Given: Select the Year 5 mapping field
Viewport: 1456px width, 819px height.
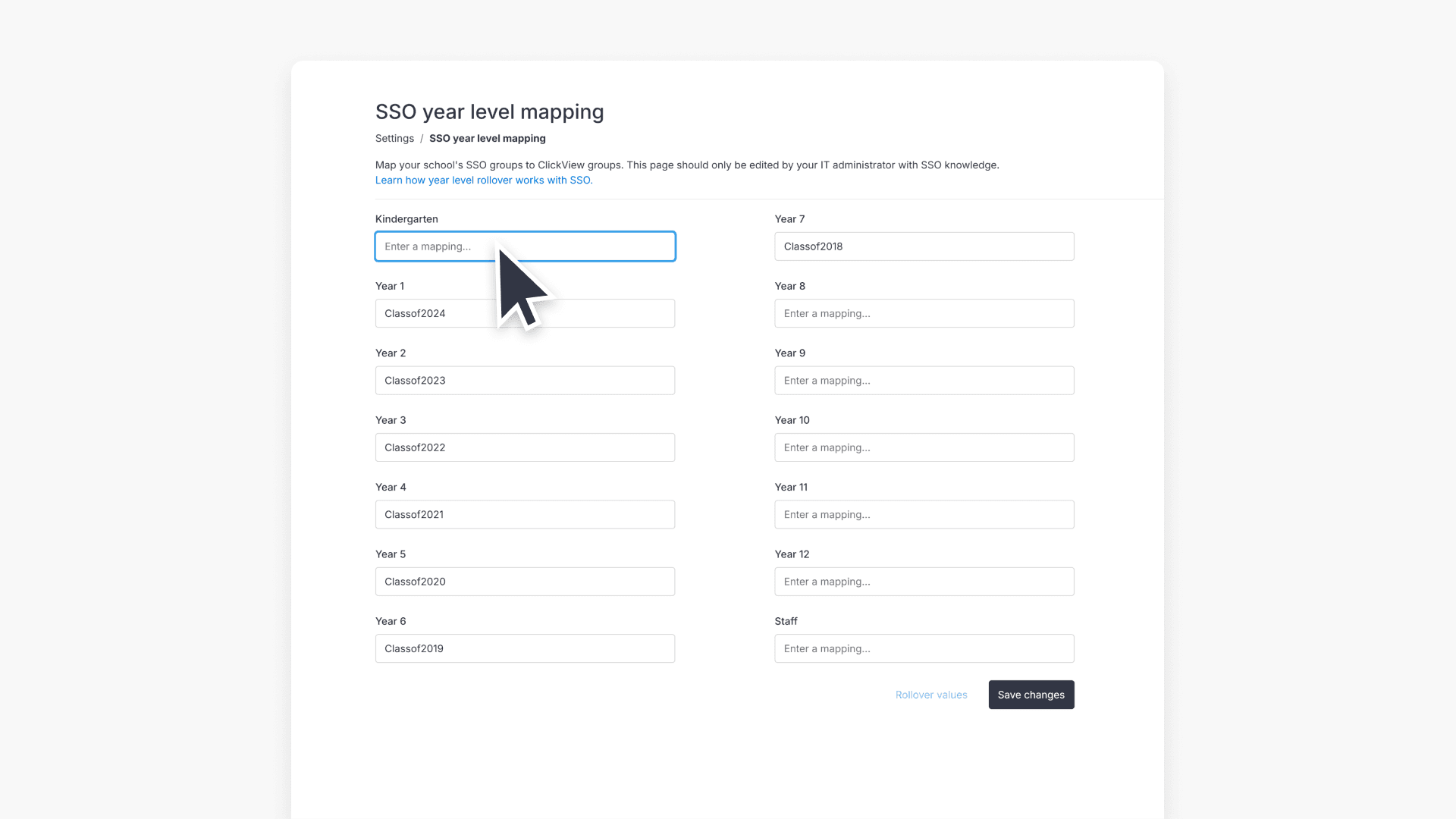Looking at the screenshot, I should click(525, 582).
